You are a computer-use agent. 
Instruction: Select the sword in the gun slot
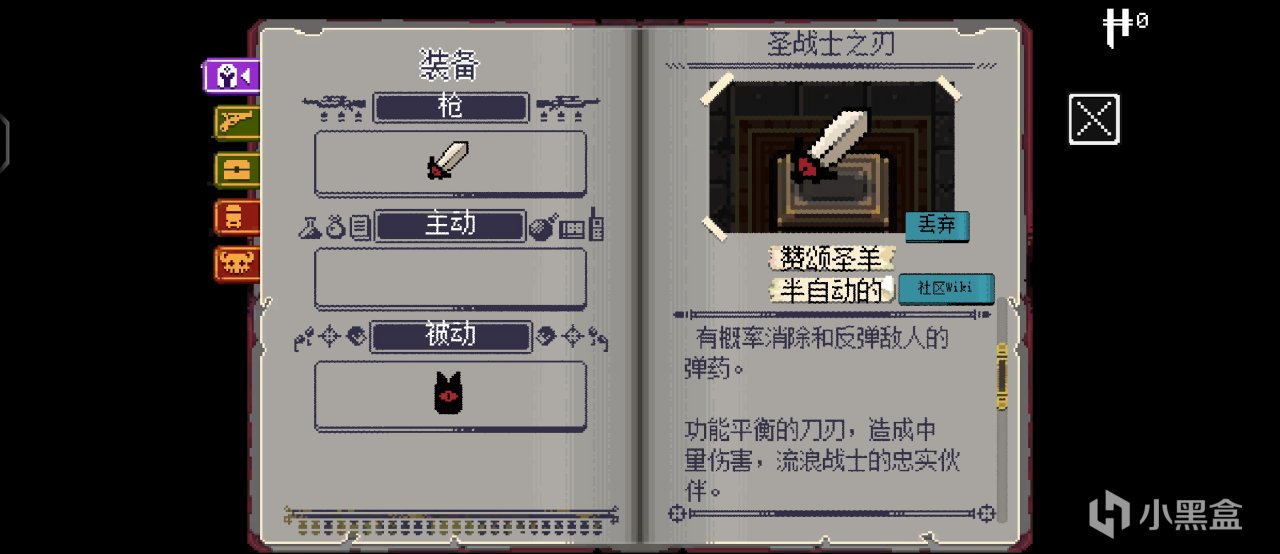coord(449,162)
